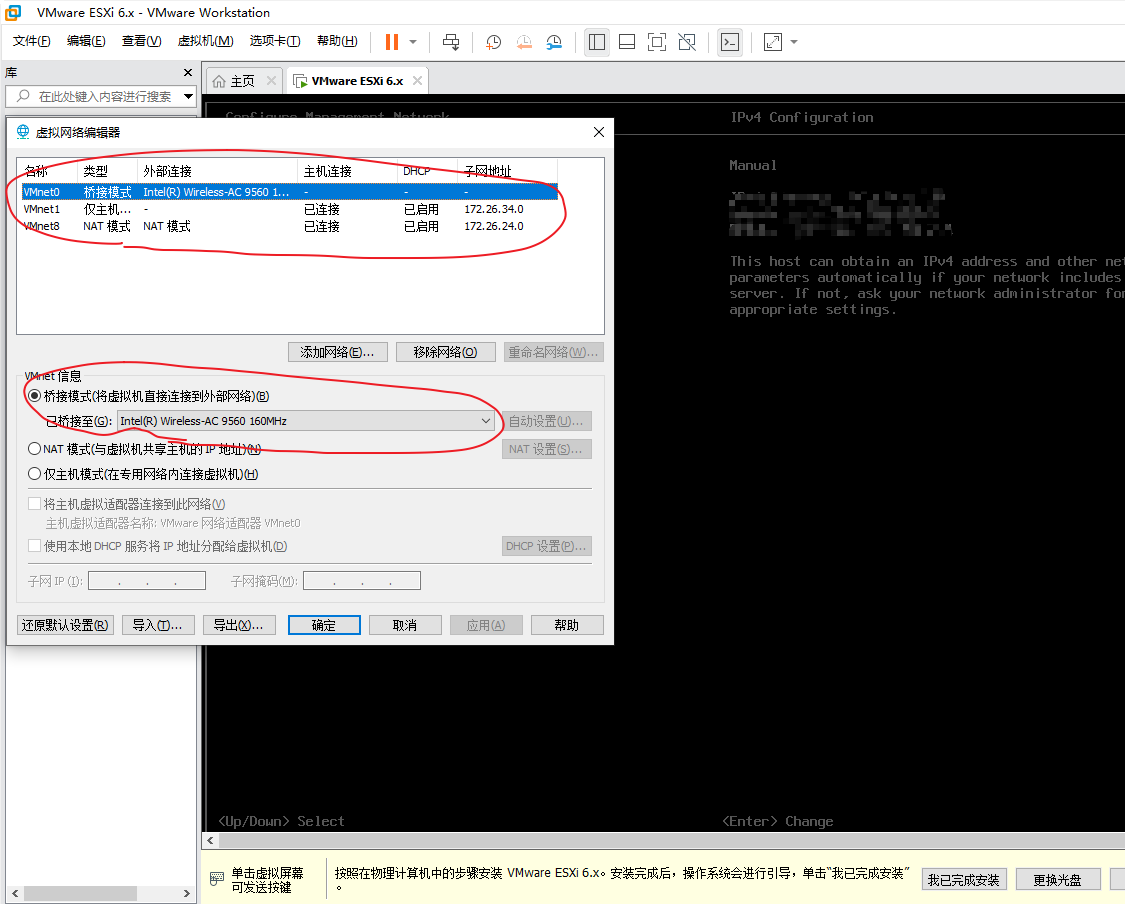Toggle the library sidebar view icon
The image size is (1125, 904).
coord(597,42)
